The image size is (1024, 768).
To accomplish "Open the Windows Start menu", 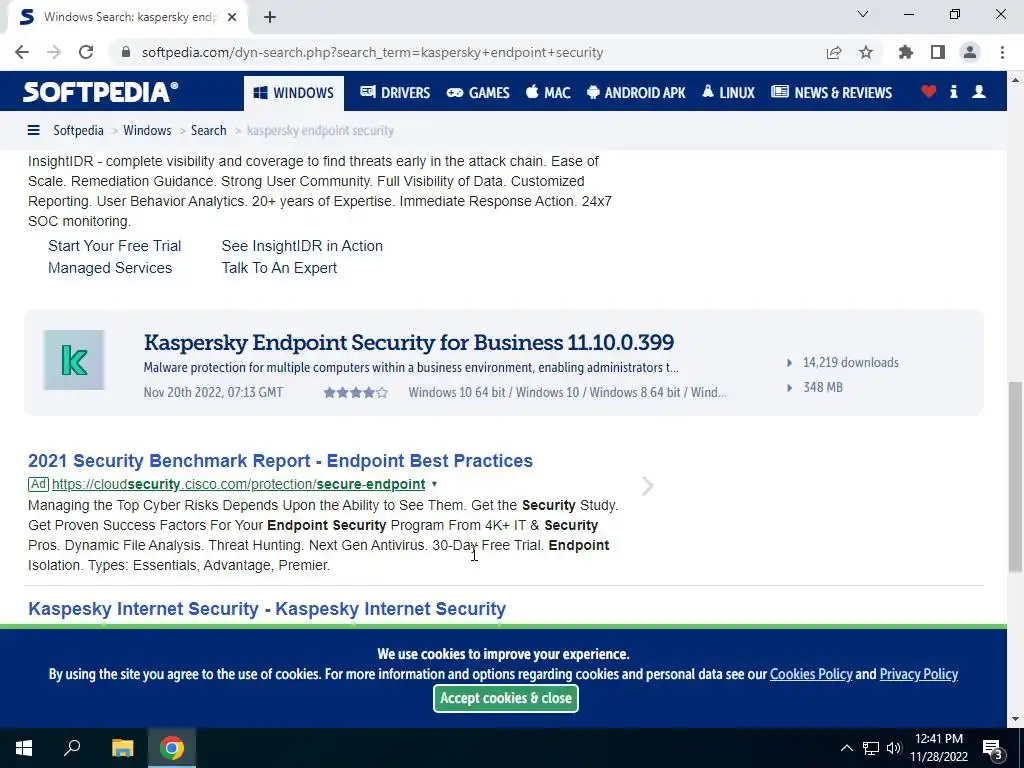I will (x=24, y=748).
